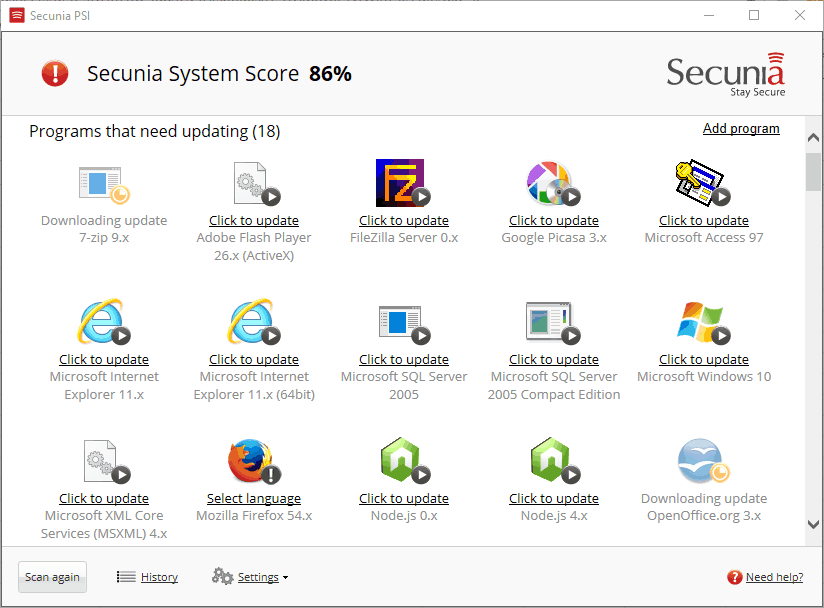Open the Settings dropdown menu
The width and height of the screenshot is (824, 608).
pos(263,577)
